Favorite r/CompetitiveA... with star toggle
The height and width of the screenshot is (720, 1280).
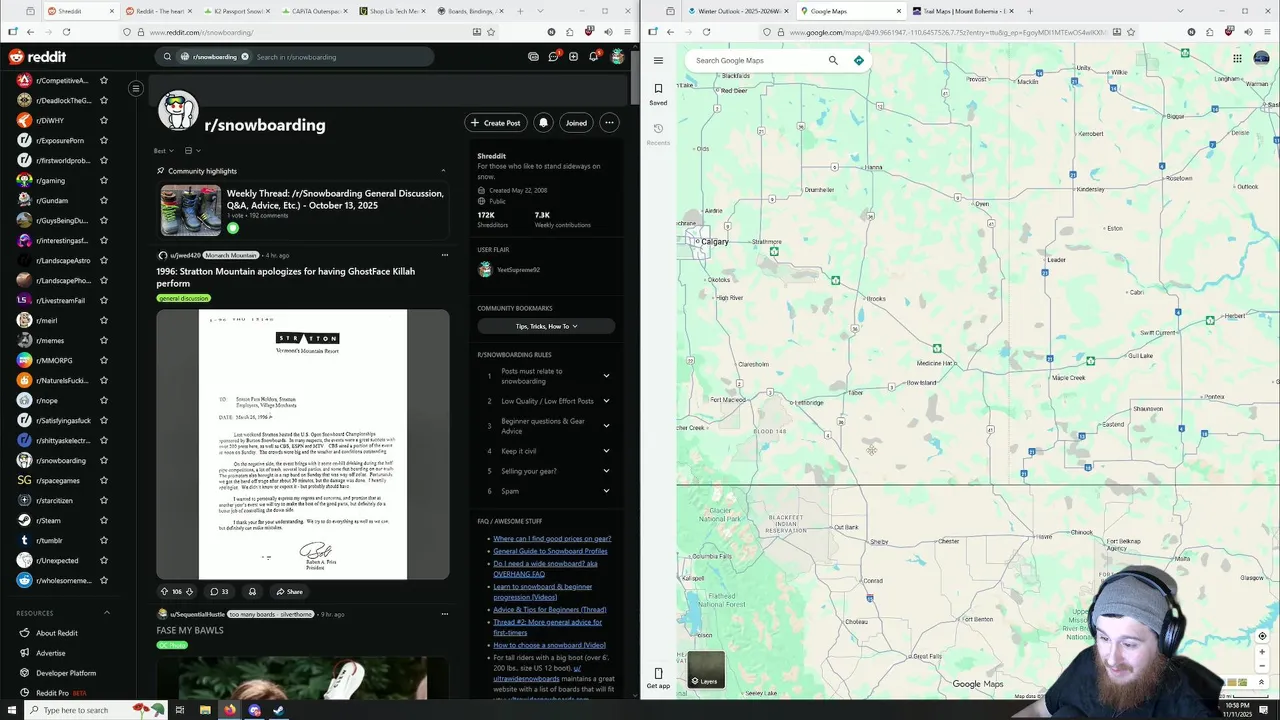(104, 80)
